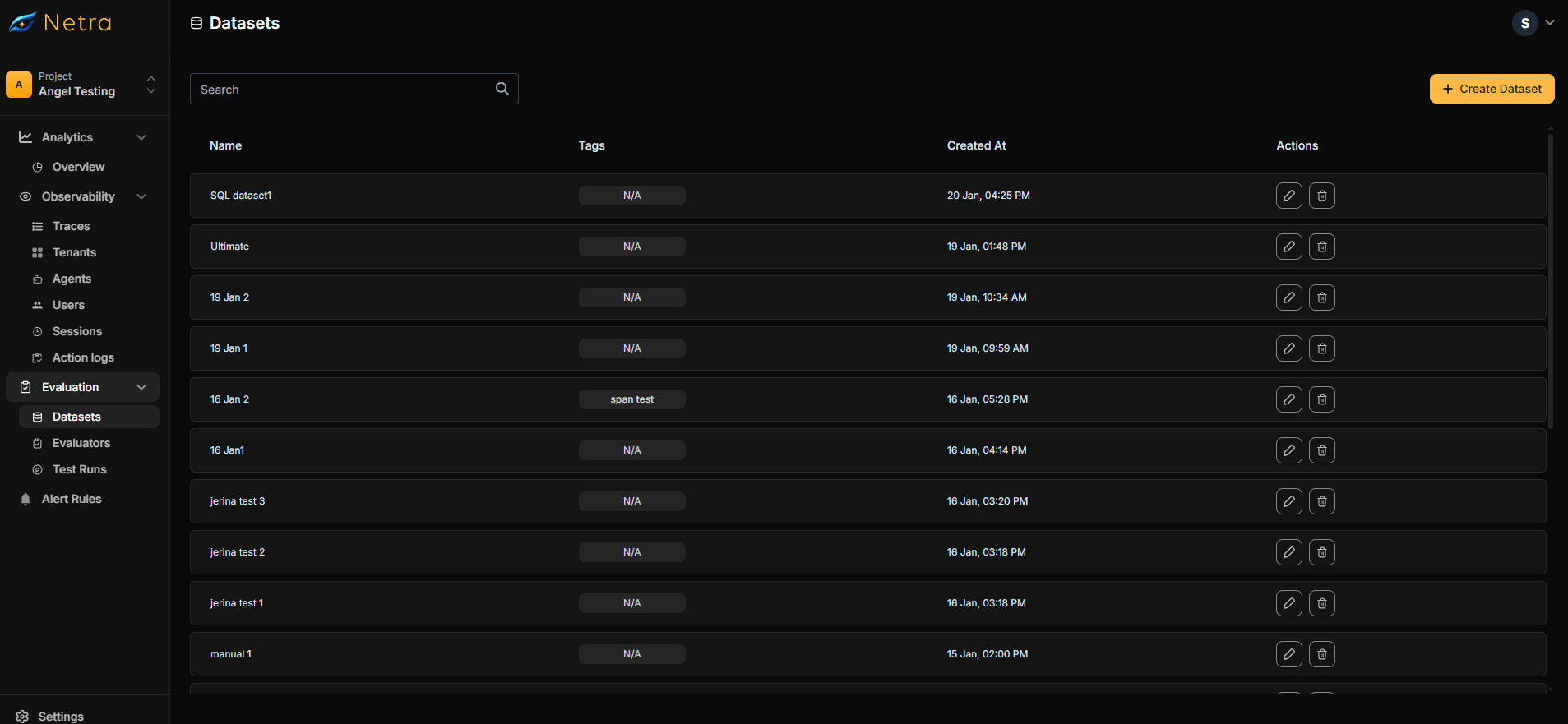Click the Name column header
This screenshot has width=1568, height=724.
(x=225, y=145)
